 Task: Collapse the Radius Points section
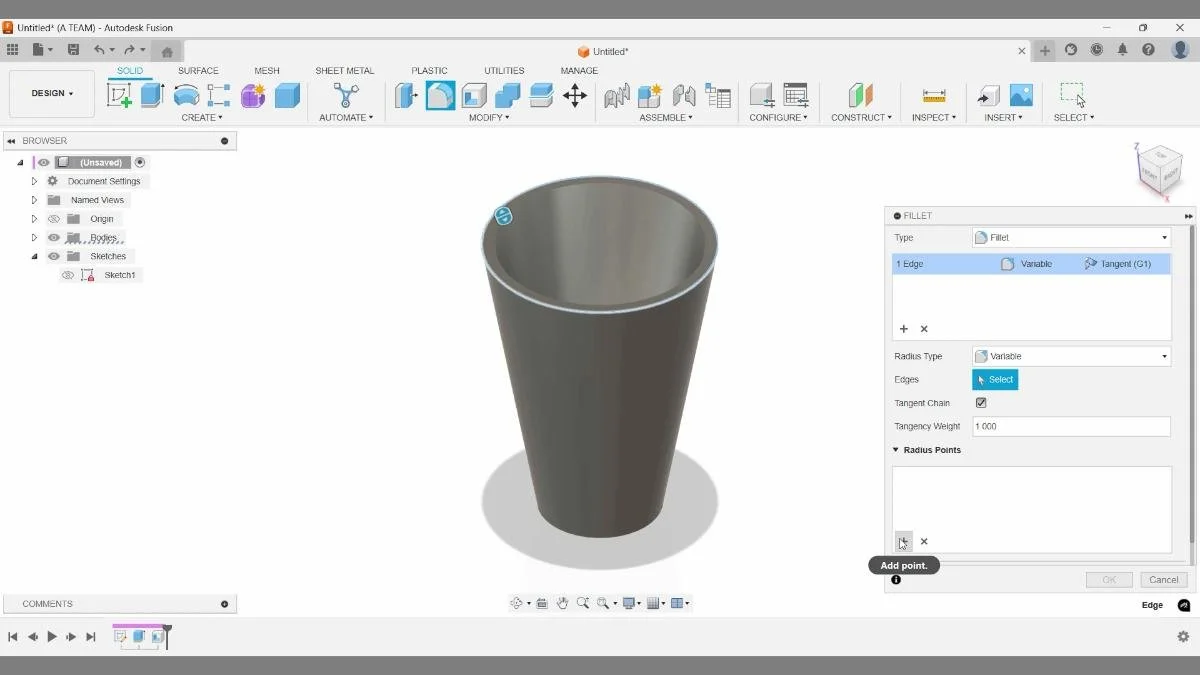click(895, 449)
